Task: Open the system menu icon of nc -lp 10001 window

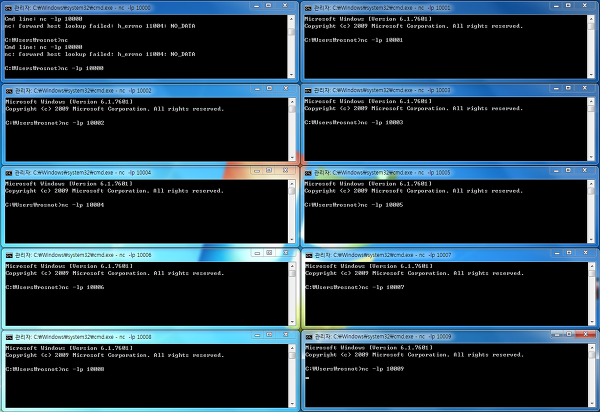Action: [308, 8]
